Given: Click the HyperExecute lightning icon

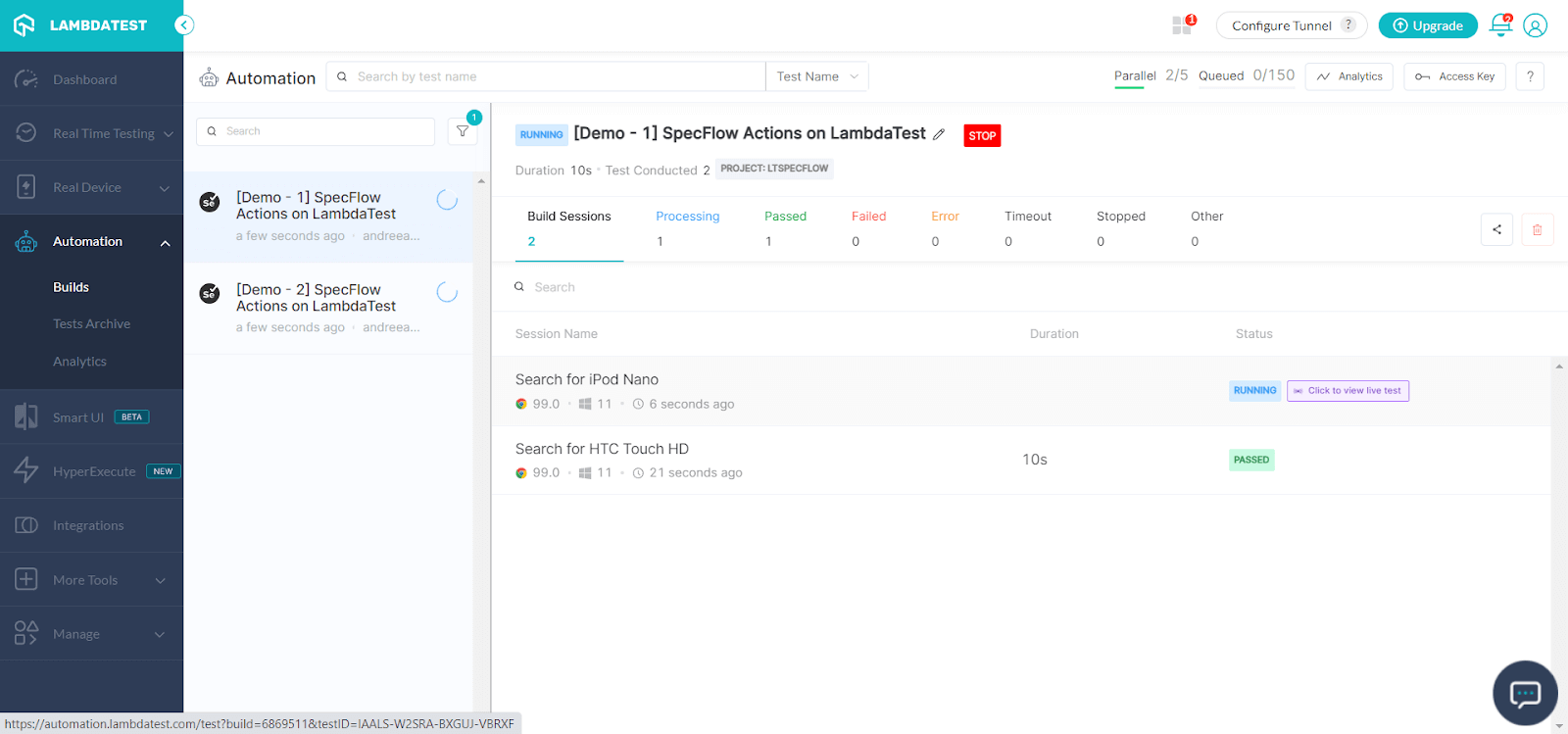Looking at the screenshot, I should click(x=26, y=471).
